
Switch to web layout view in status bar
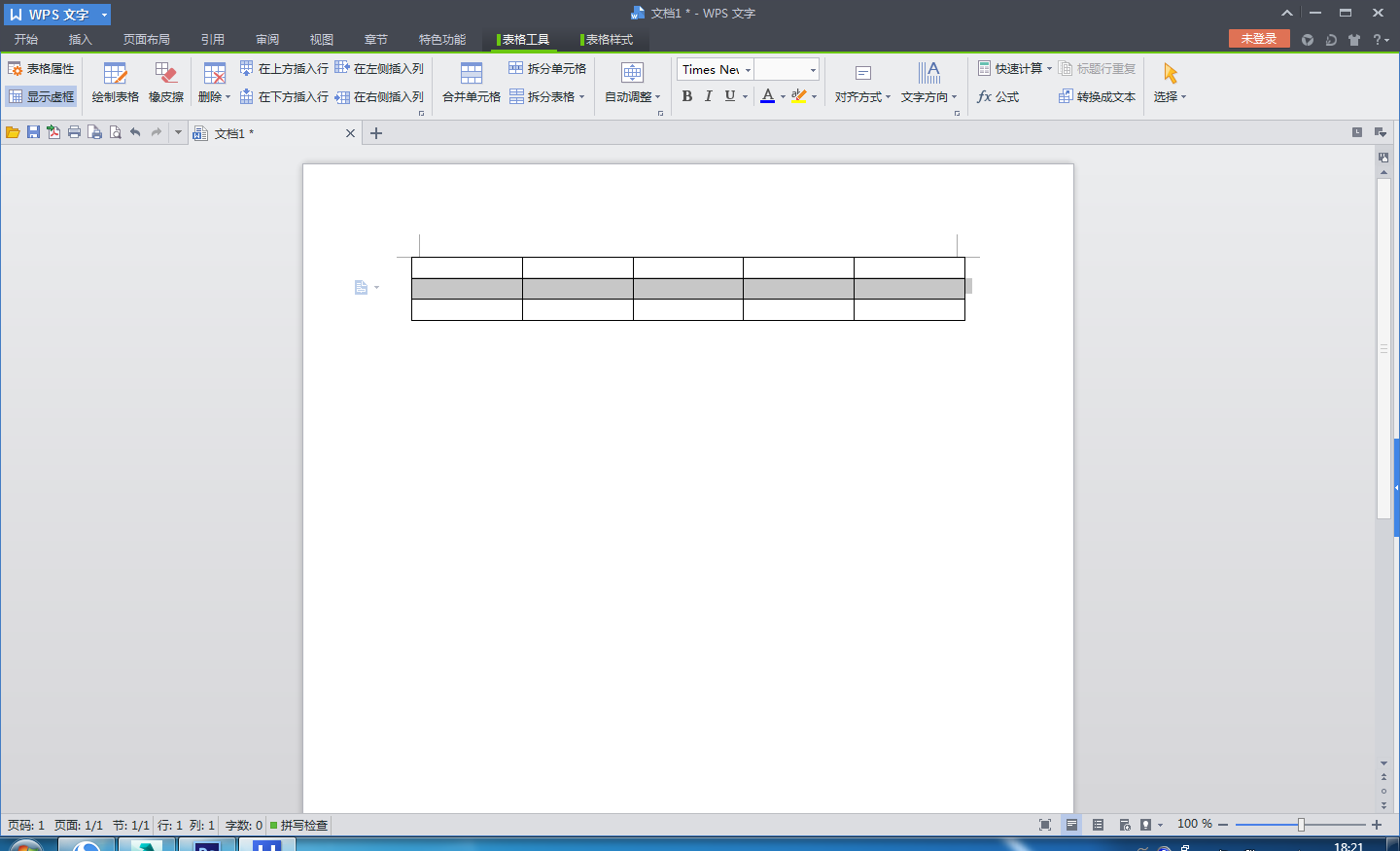1124,825
